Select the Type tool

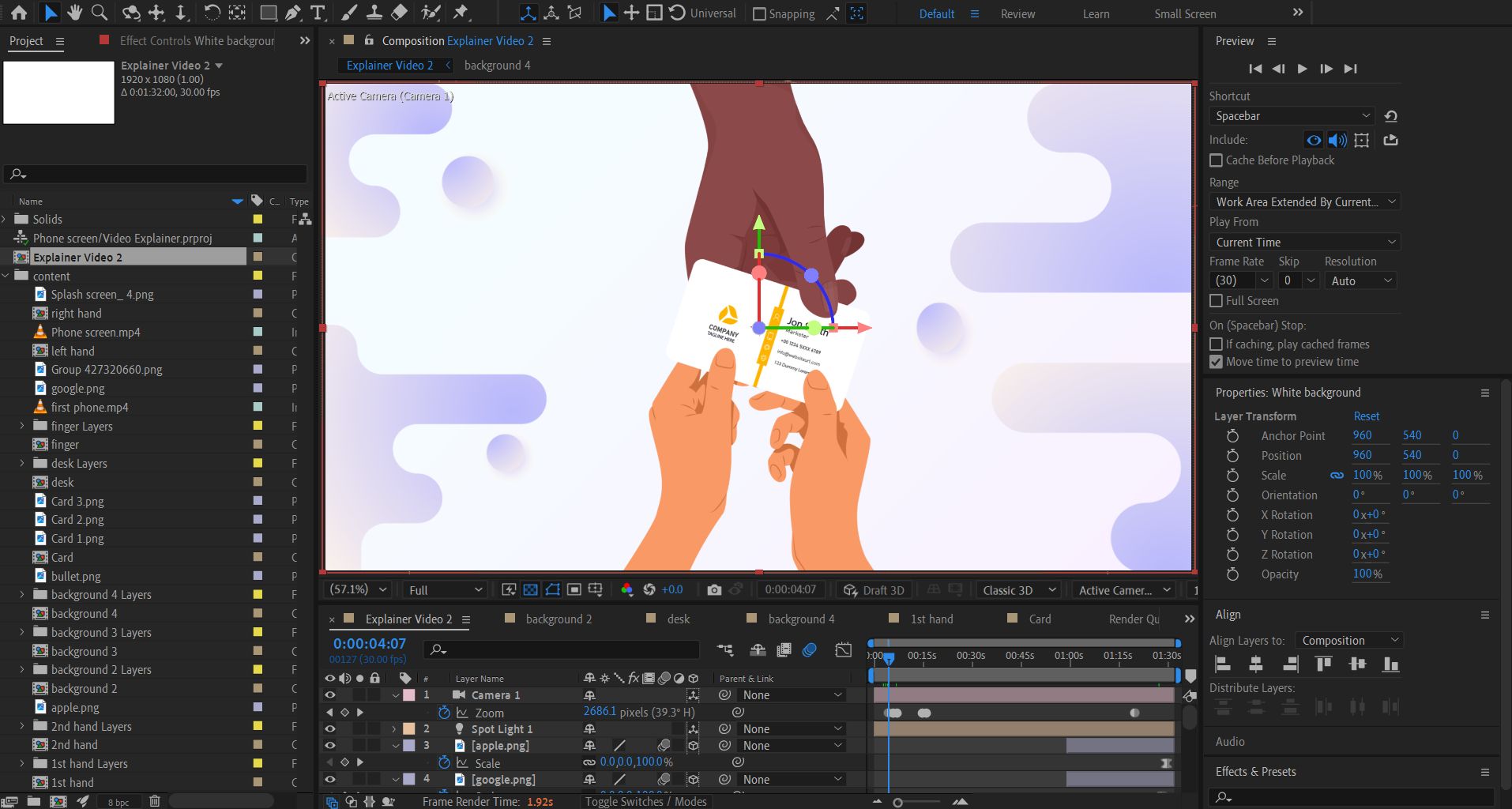(x=318, y=13)
